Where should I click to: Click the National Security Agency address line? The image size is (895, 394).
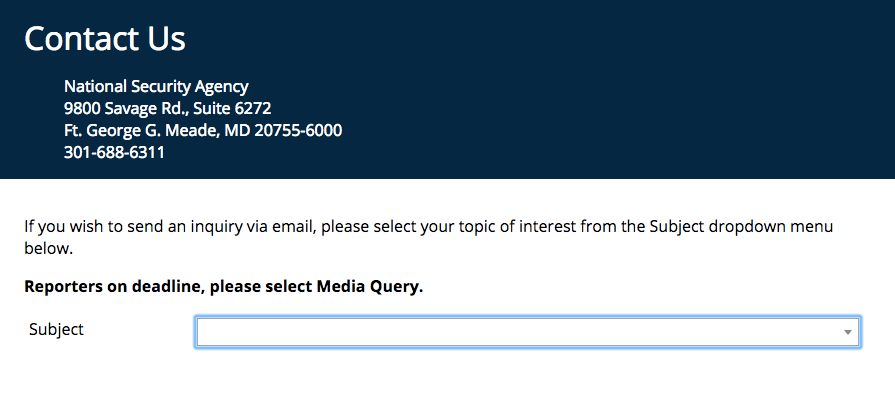click(156, 86)
